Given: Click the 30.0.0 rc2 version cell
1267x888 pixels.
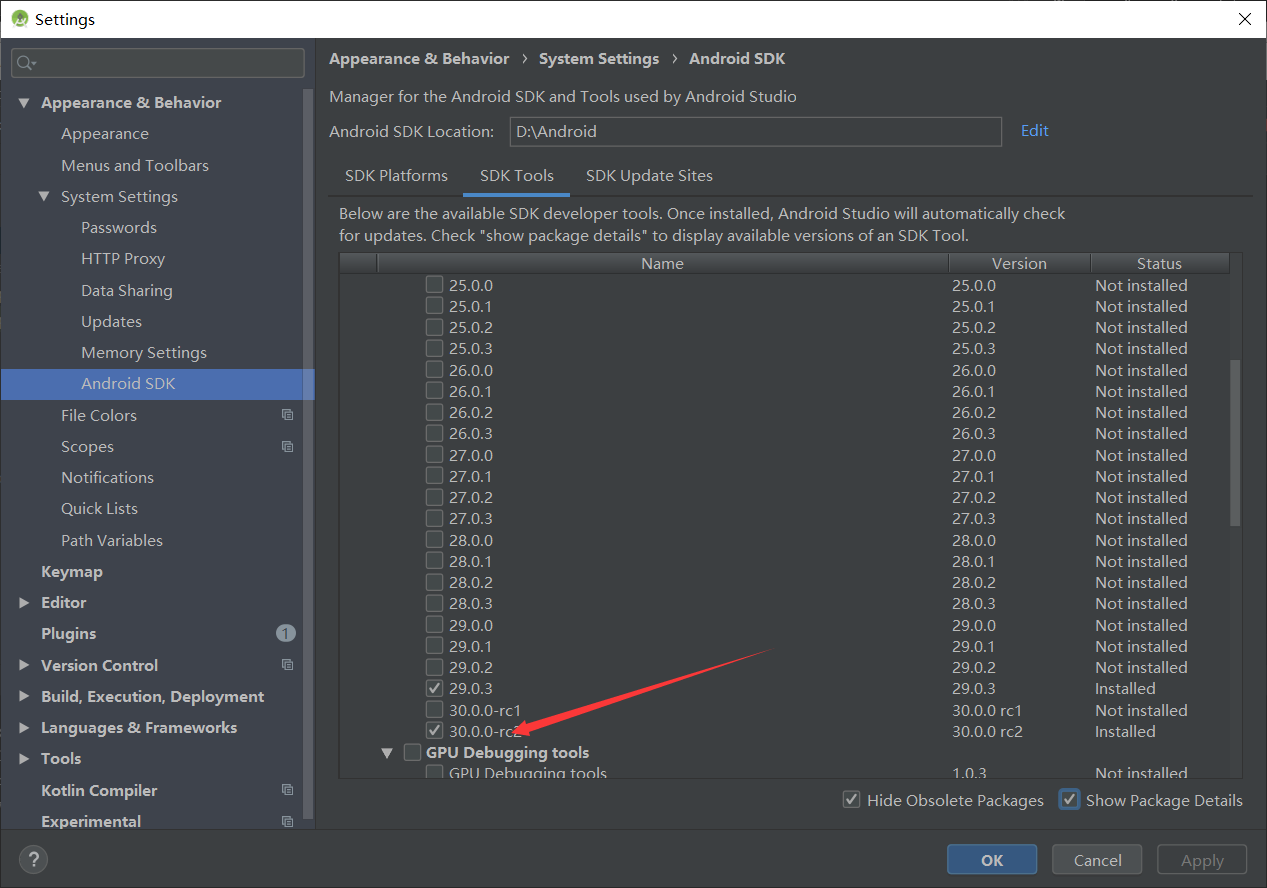Looking at the screenshot, I should point(987,731).
